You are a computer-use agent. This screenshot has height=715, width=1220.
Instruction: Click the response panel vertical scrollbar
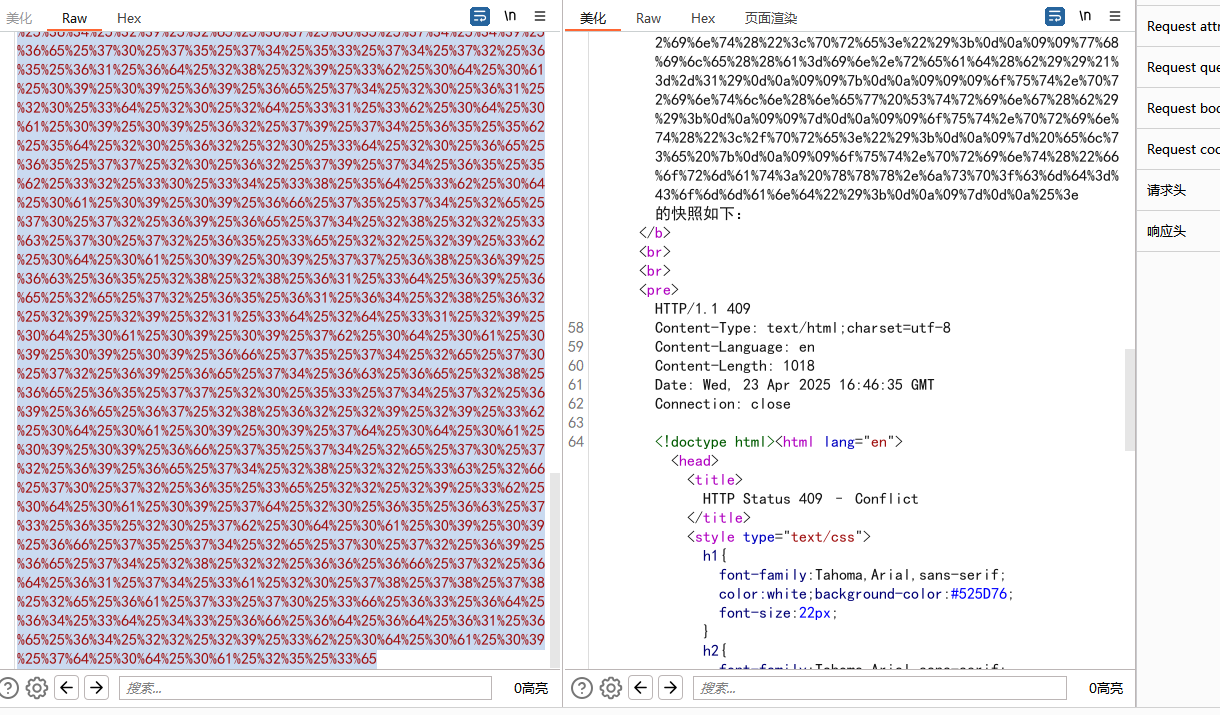click(1130, 400)
